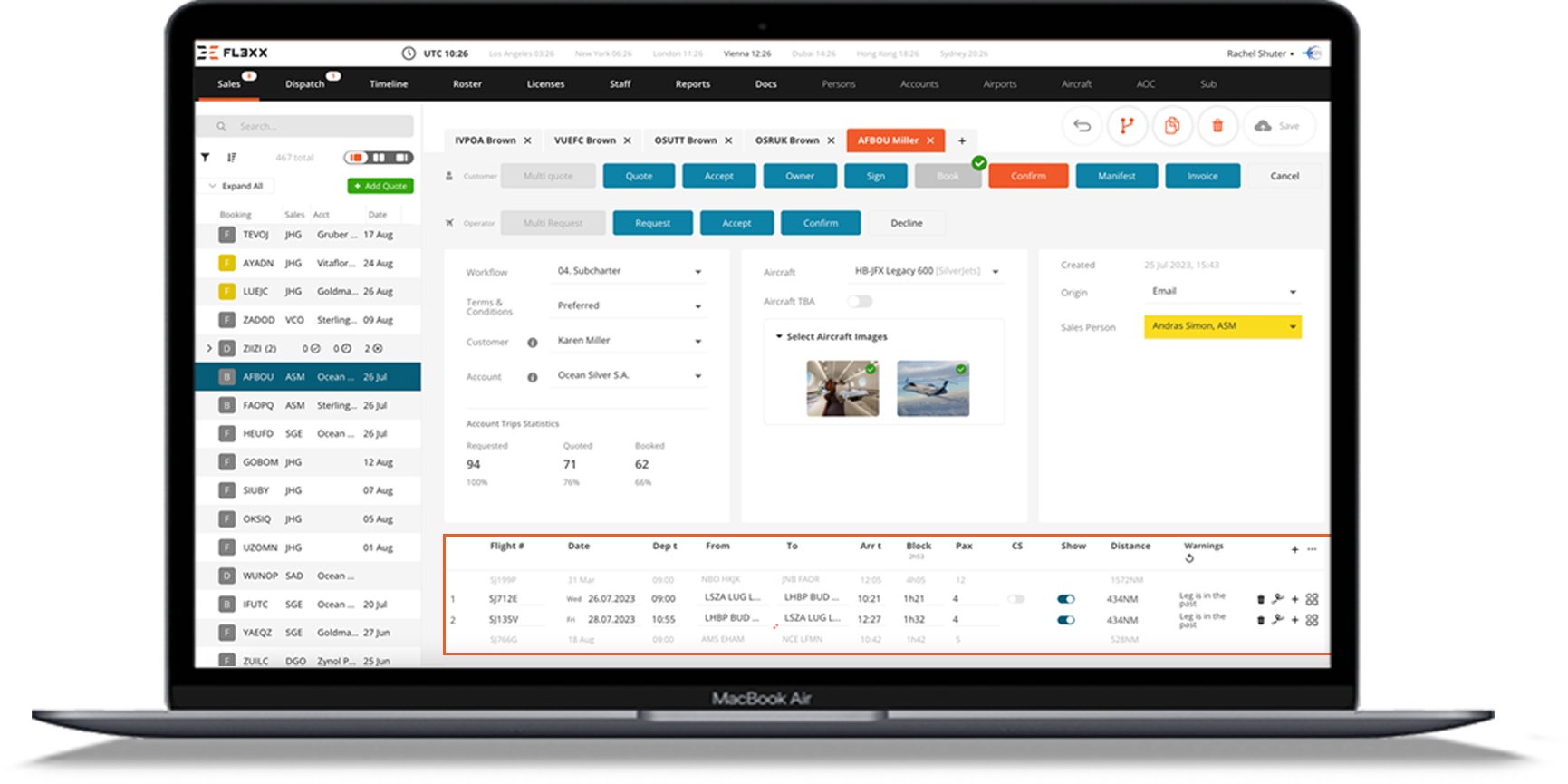1568x784 pixels.
Task: Expand the ZIIZI (2) booking row
Action: pyautogui.click(x=209, y=348)
